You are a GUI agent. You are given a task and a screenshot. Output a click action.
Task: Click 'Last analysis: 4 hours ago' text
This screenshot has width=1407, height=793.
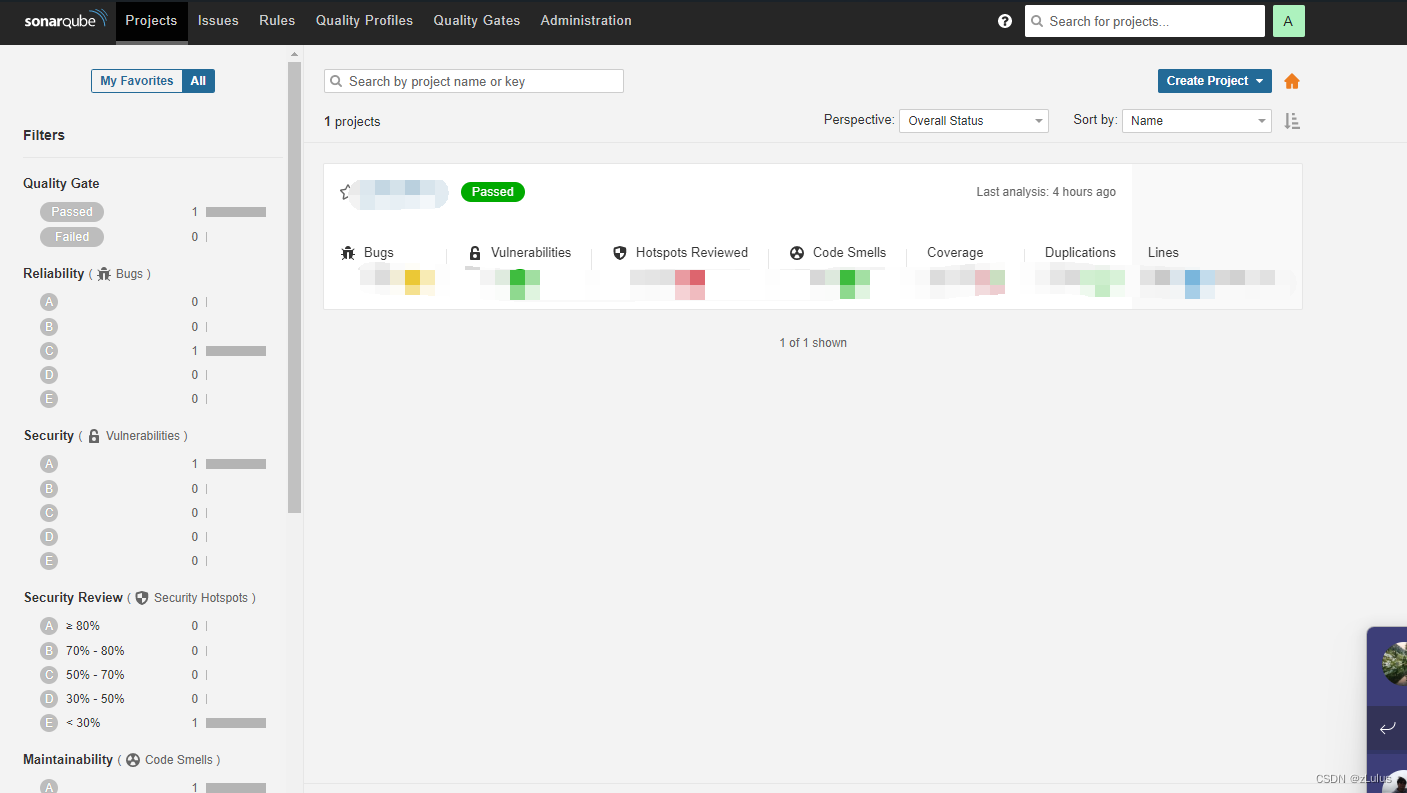click(1046, 192)
